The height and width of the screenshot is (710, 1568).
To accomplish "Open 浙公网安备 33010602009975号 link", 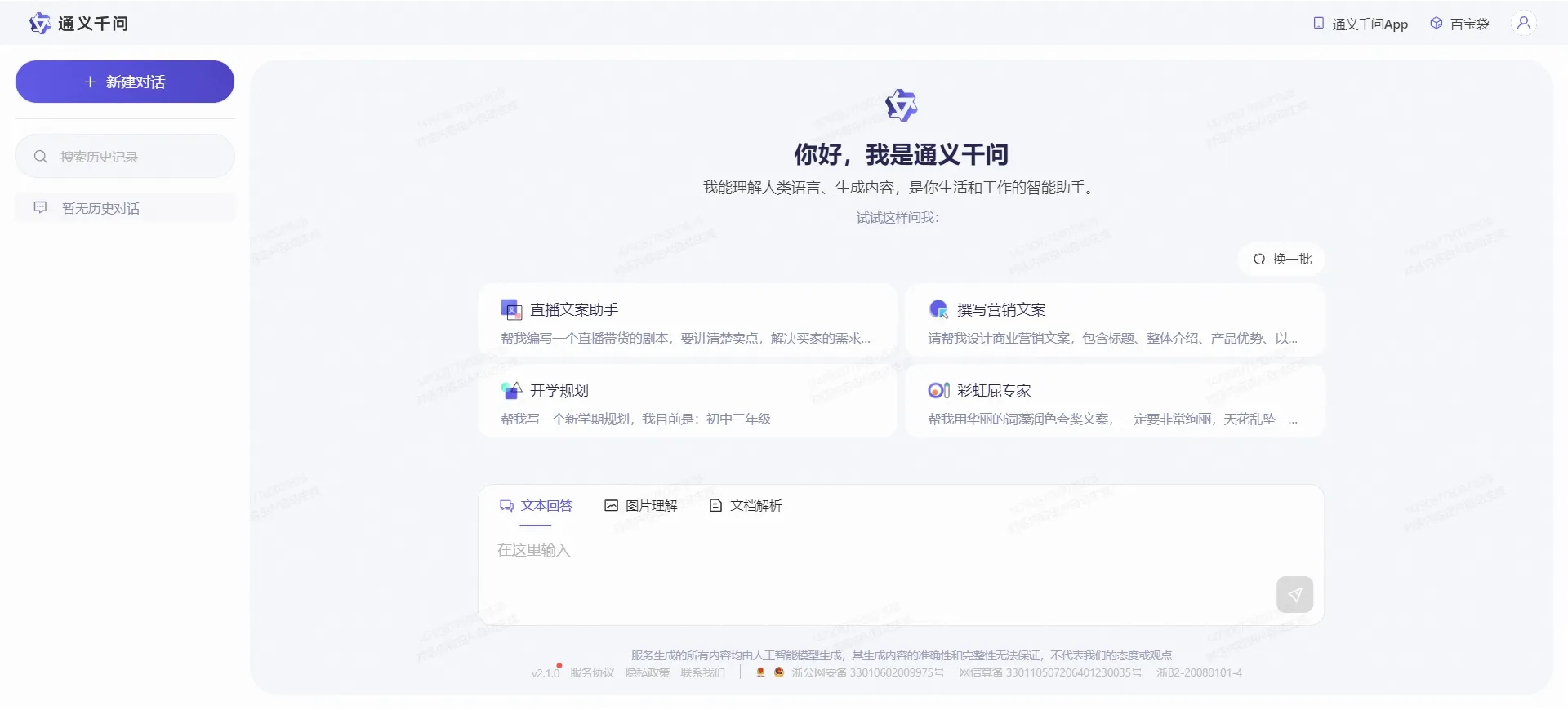I will click(x=867, y=672).
